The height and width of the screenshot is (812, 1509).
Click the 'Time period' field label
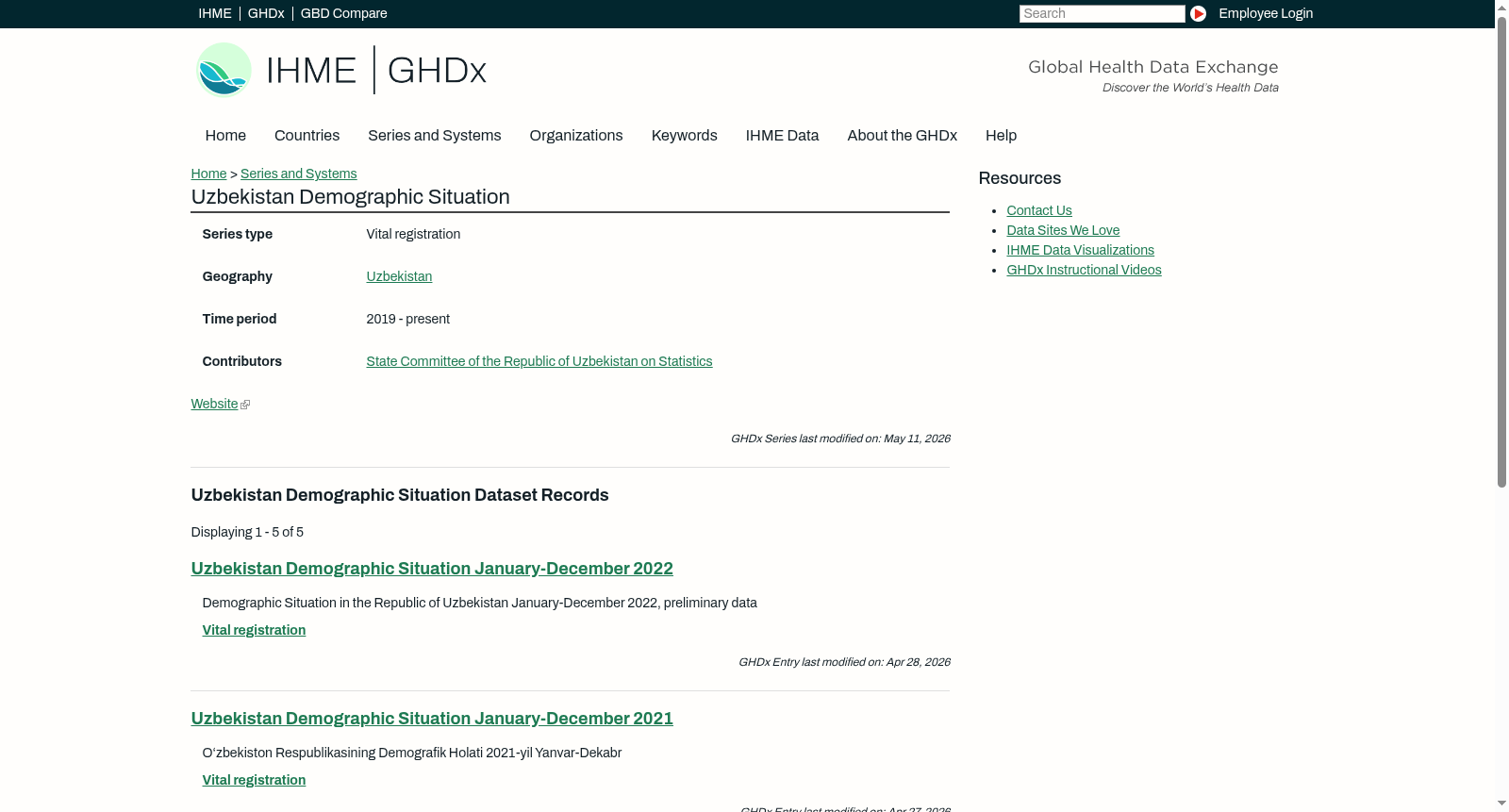point(240,319)
